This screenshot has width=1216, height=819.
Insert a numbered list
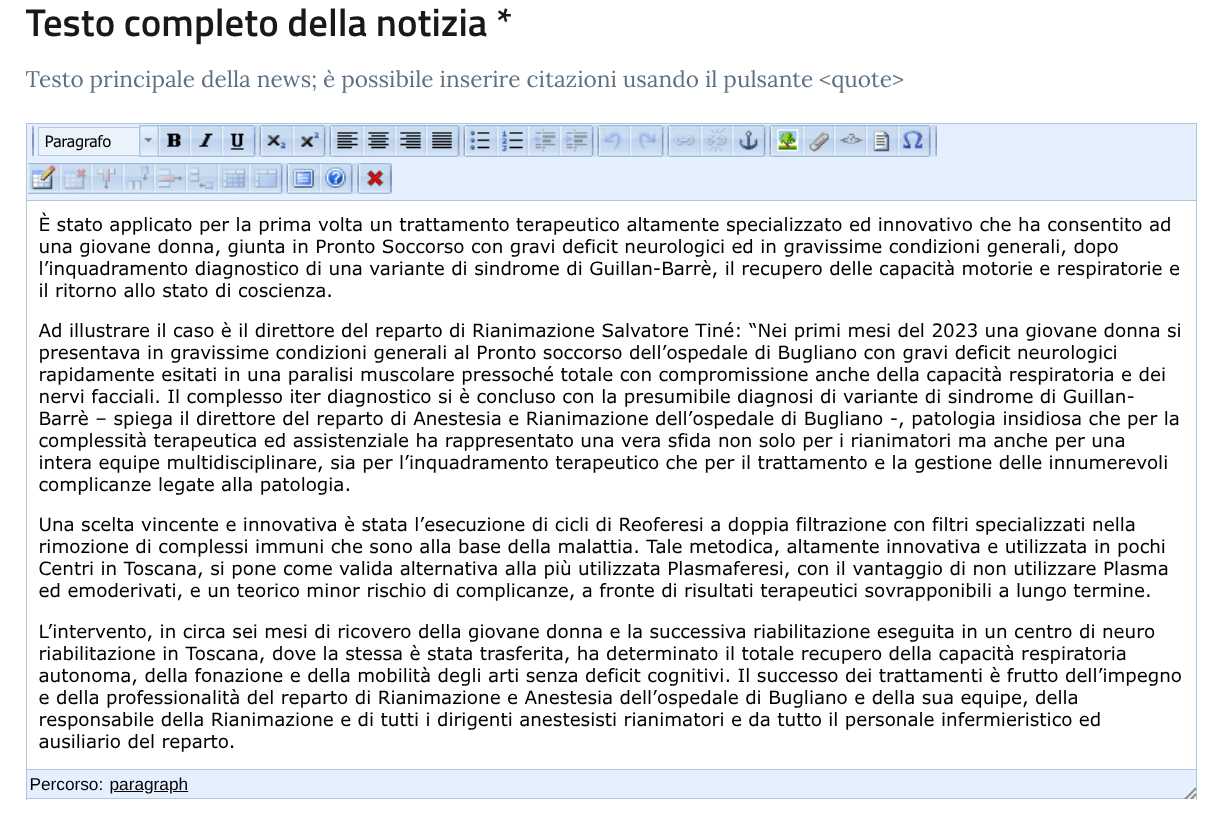click(x=513, y=141)
